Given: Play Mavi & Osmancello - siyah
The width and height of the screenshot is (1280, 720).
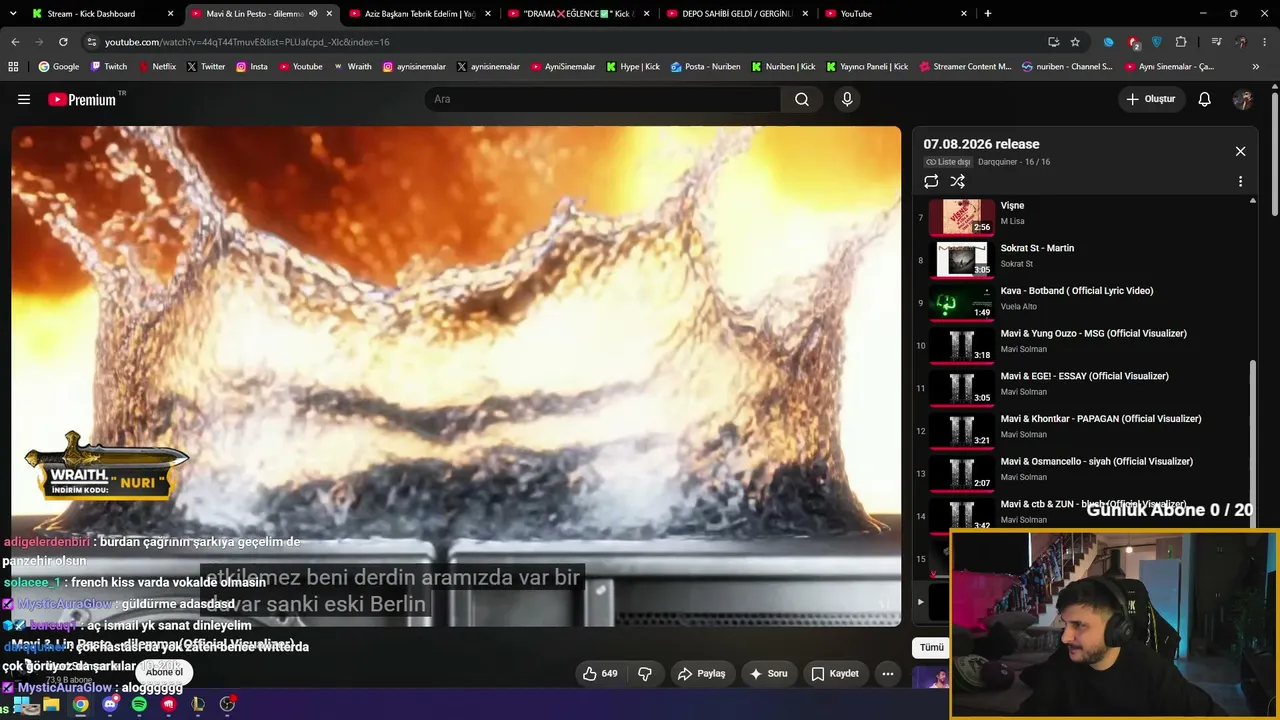Looking at the screenshot, I should point(1081,473).
